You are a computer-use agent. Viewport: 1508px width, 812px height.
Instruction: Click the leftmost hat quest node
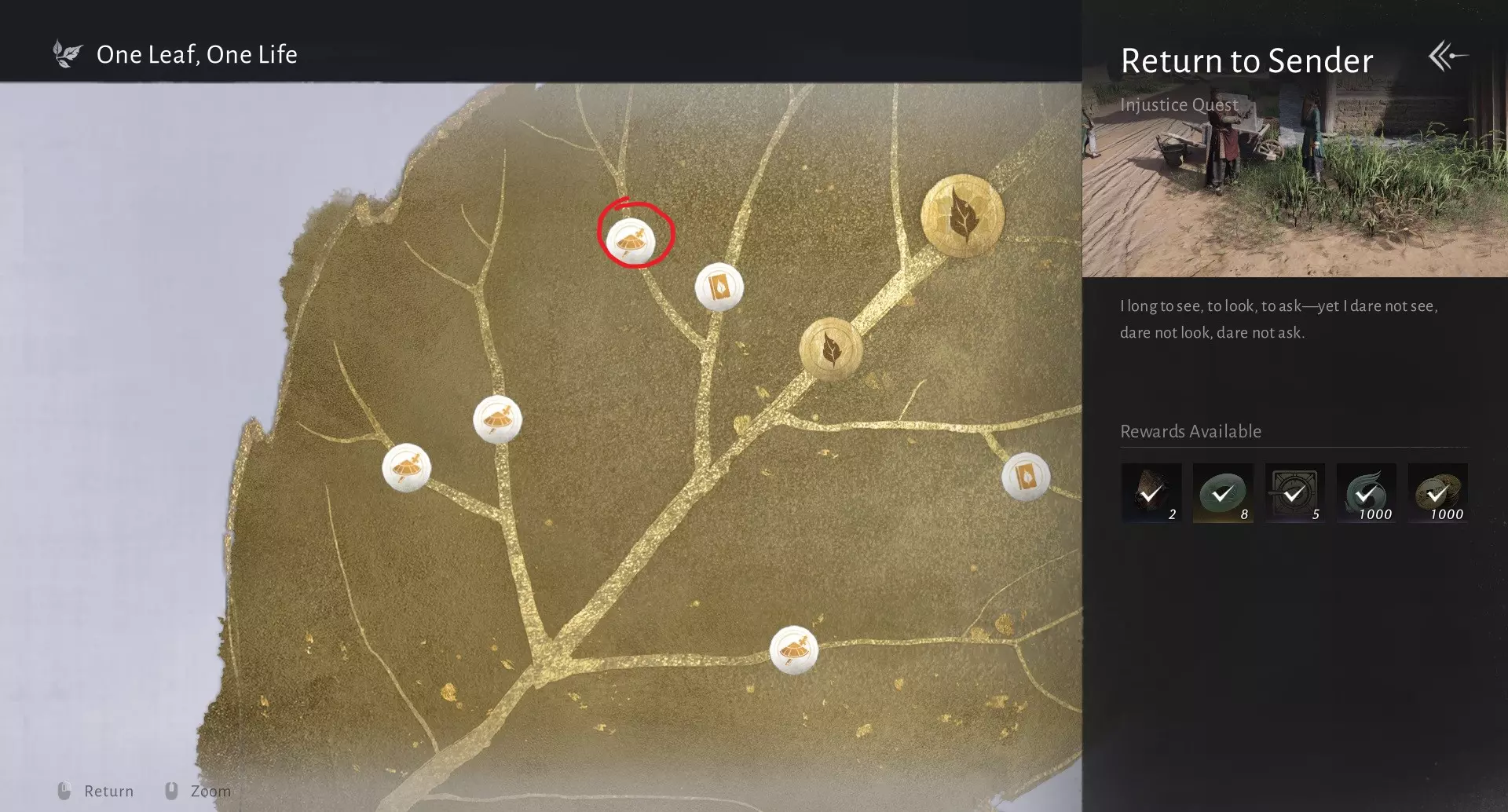[x=406, y=468]
